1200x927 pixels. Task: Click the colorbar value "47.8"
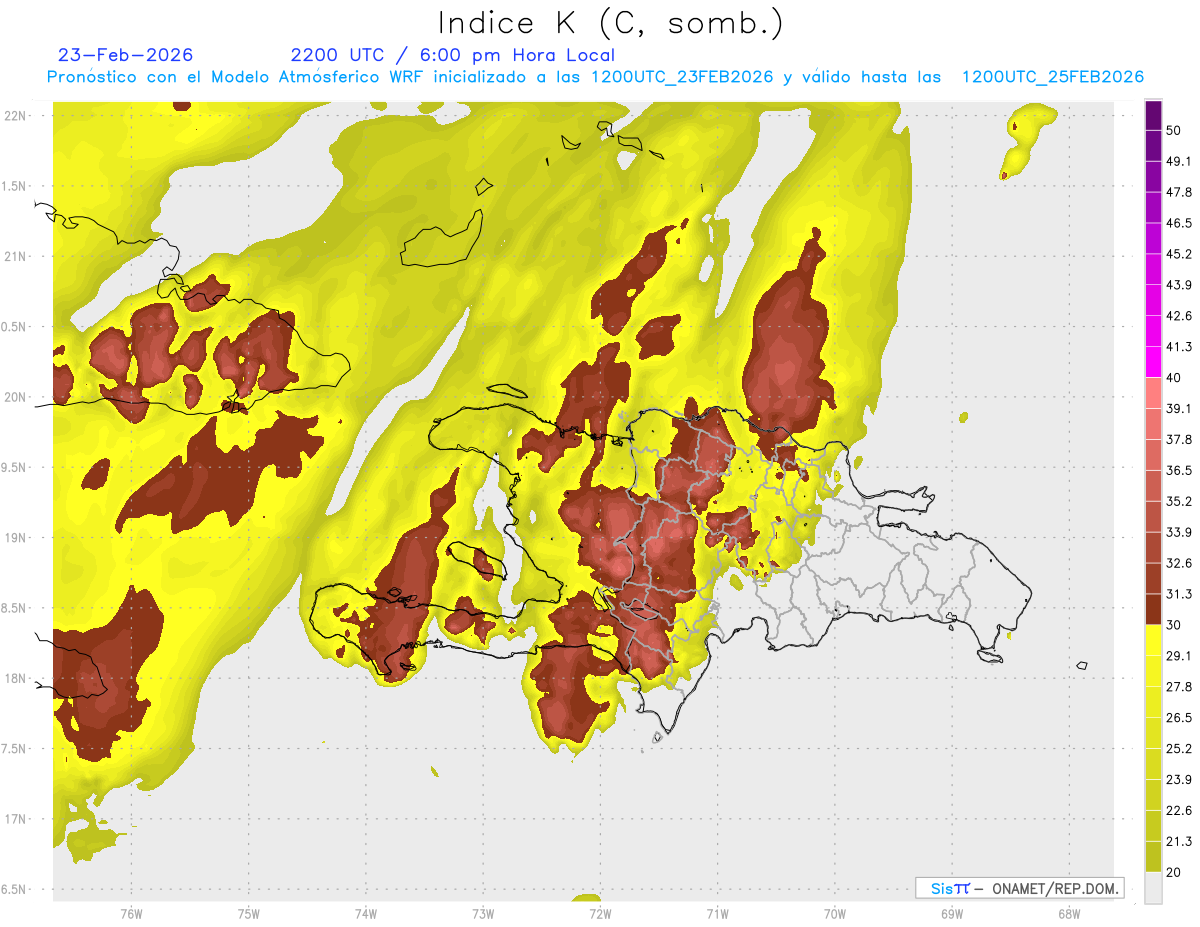pos(1179,192)
